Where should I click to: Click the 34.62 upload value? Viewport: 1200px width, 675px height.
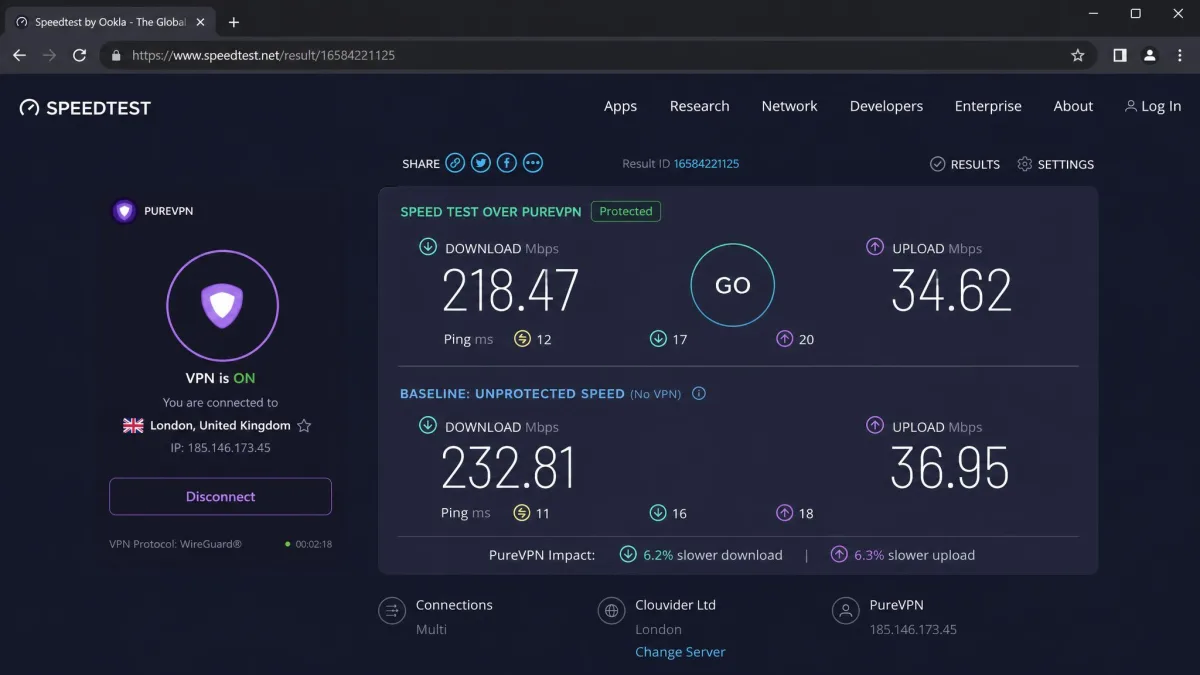click(x=951, y=291)
